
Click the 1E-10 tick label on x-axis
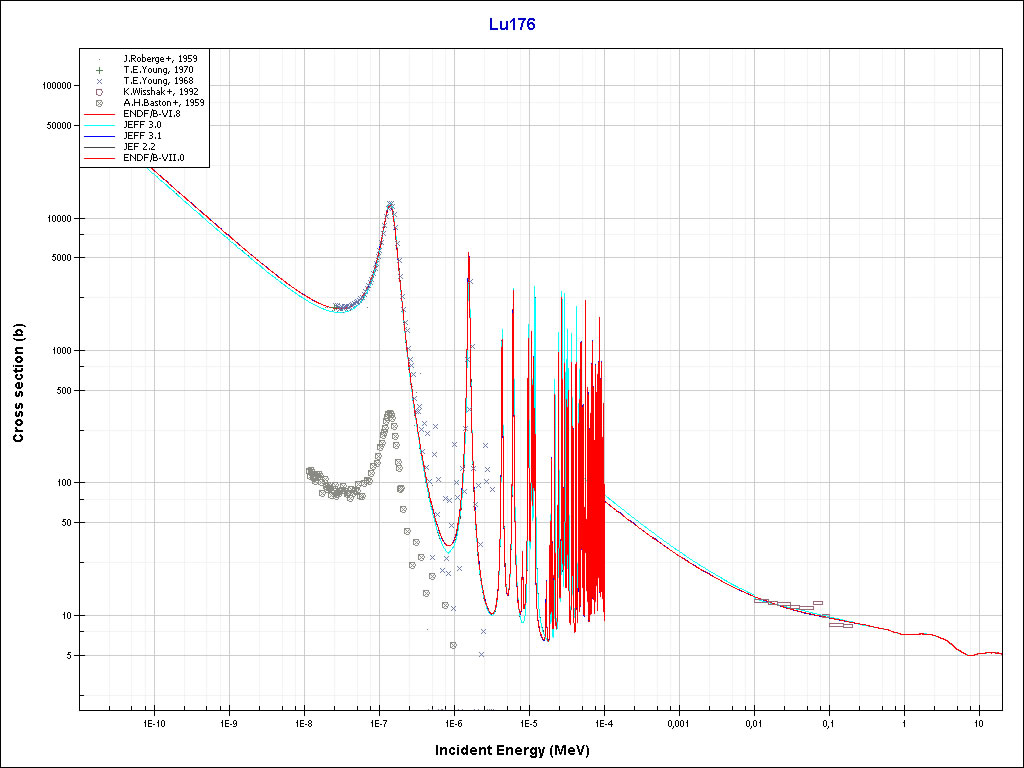tap(152, 722)
